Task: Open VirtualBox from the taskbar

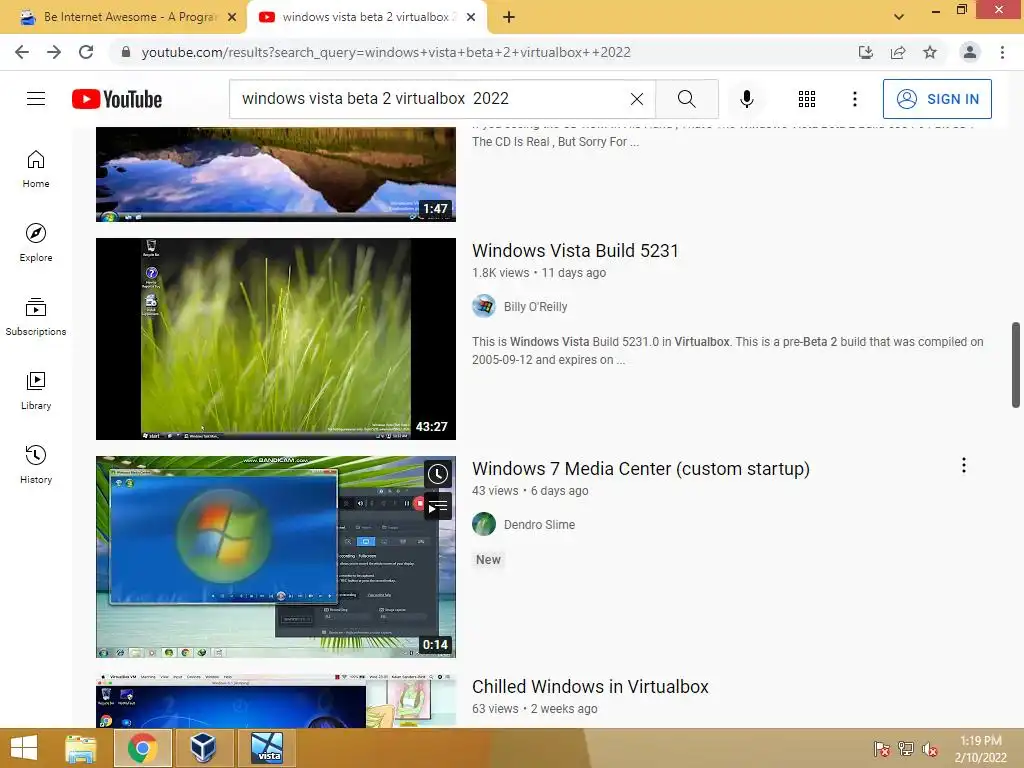Action: pos(204,748)
